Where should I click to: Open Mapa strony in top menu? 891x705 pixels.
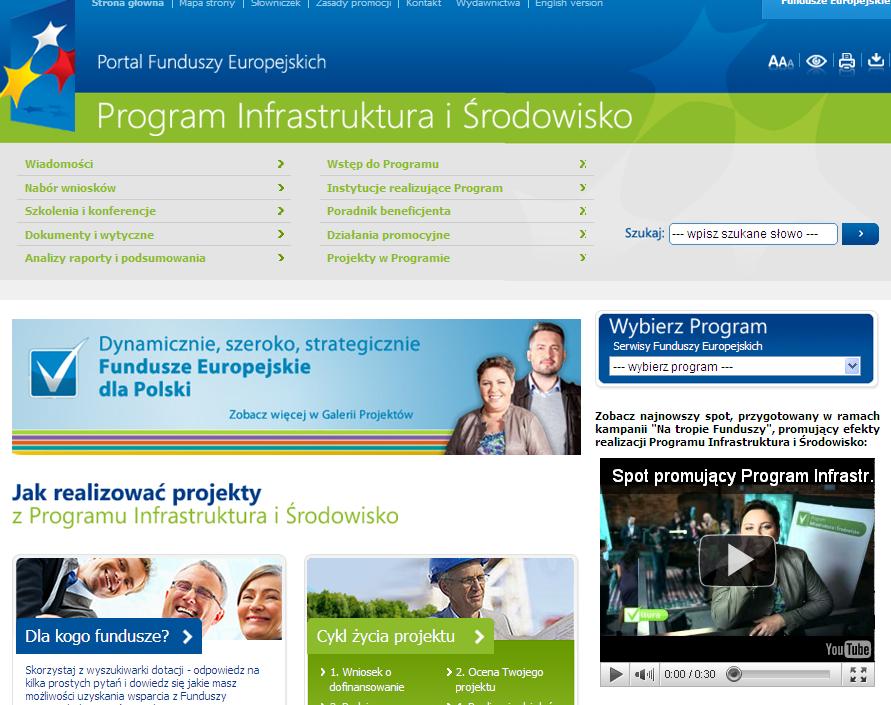pyautogui.click(x=207, y=3)
